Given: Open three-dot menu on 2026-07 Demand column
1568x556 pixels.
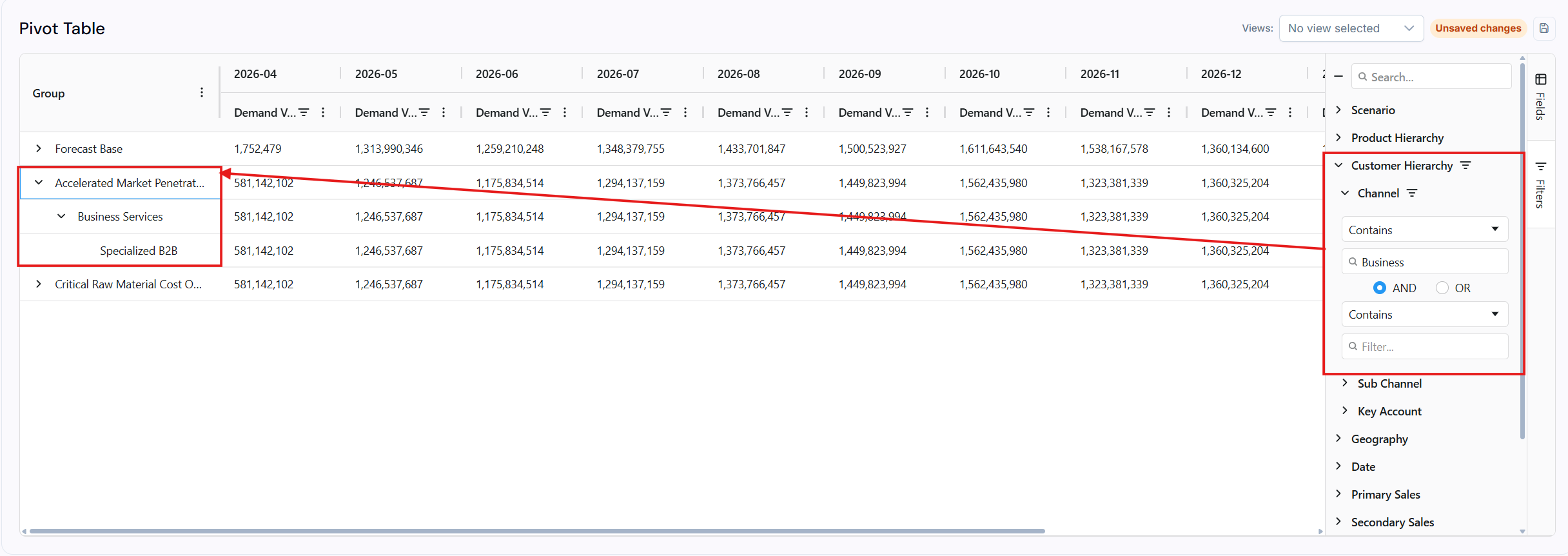Looking at the screenshot, I should coord(685,112).
